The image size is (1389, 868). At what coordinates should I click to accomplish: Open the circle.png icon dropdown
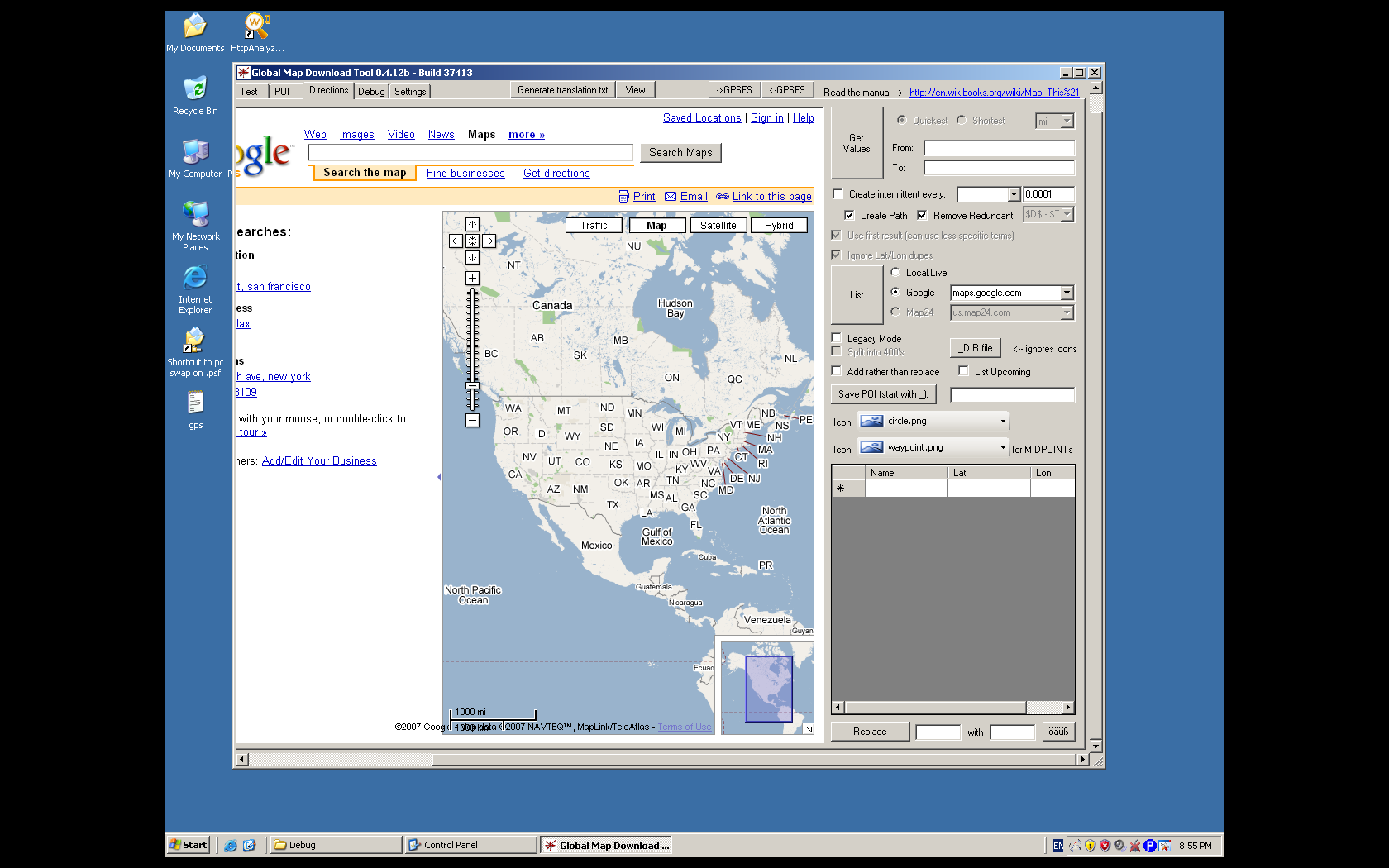pos(1003,421)
